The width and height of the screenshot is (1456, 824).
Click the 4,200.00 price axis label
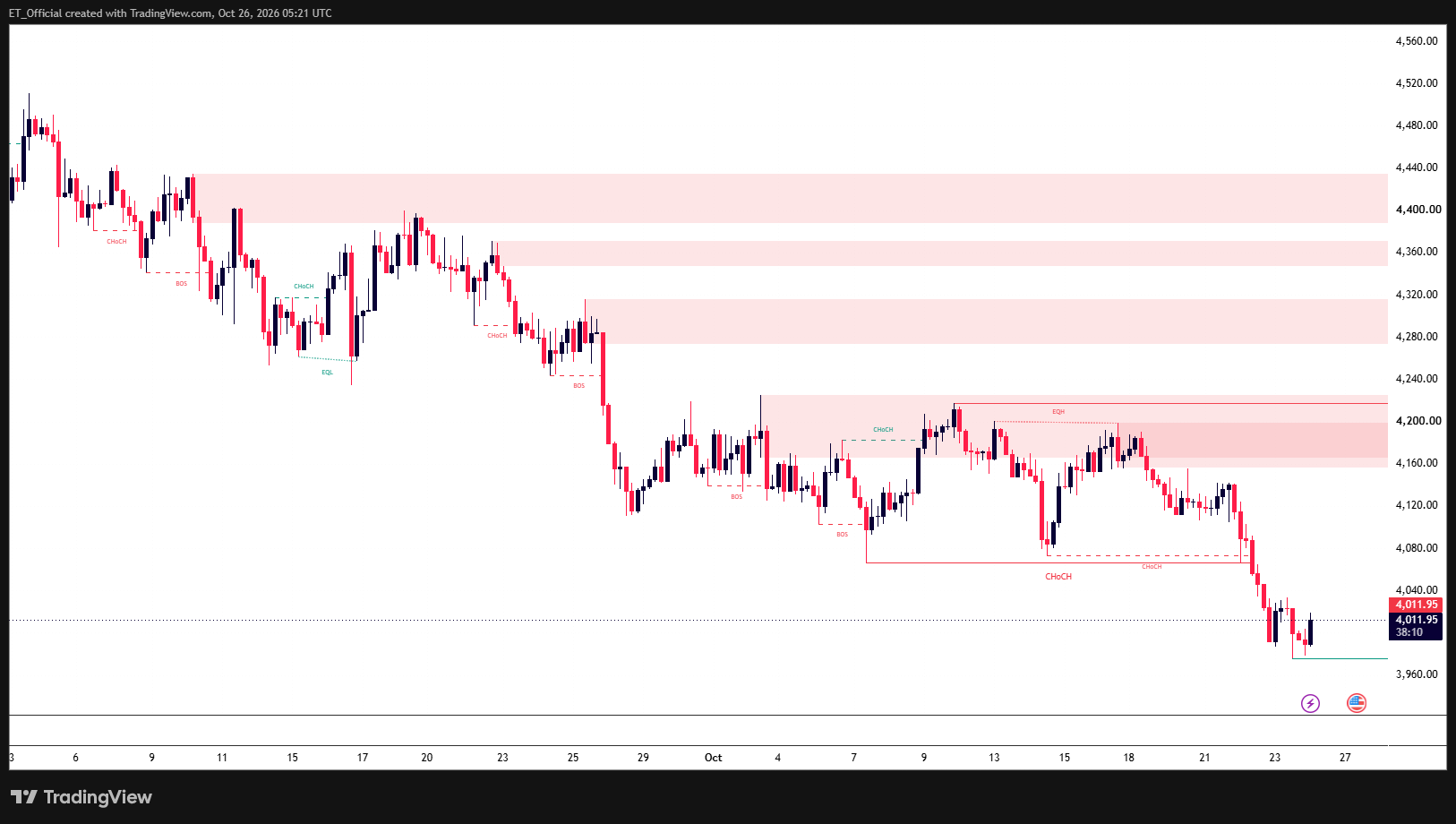point(1418,421)
